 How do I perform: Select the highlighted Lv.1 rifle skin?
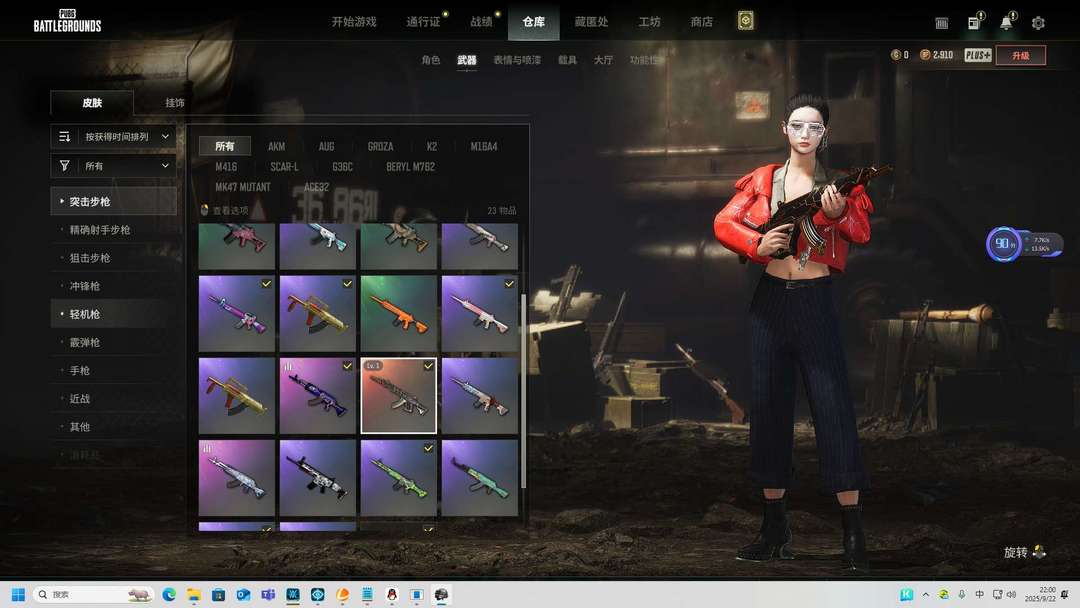coord(399,396)
